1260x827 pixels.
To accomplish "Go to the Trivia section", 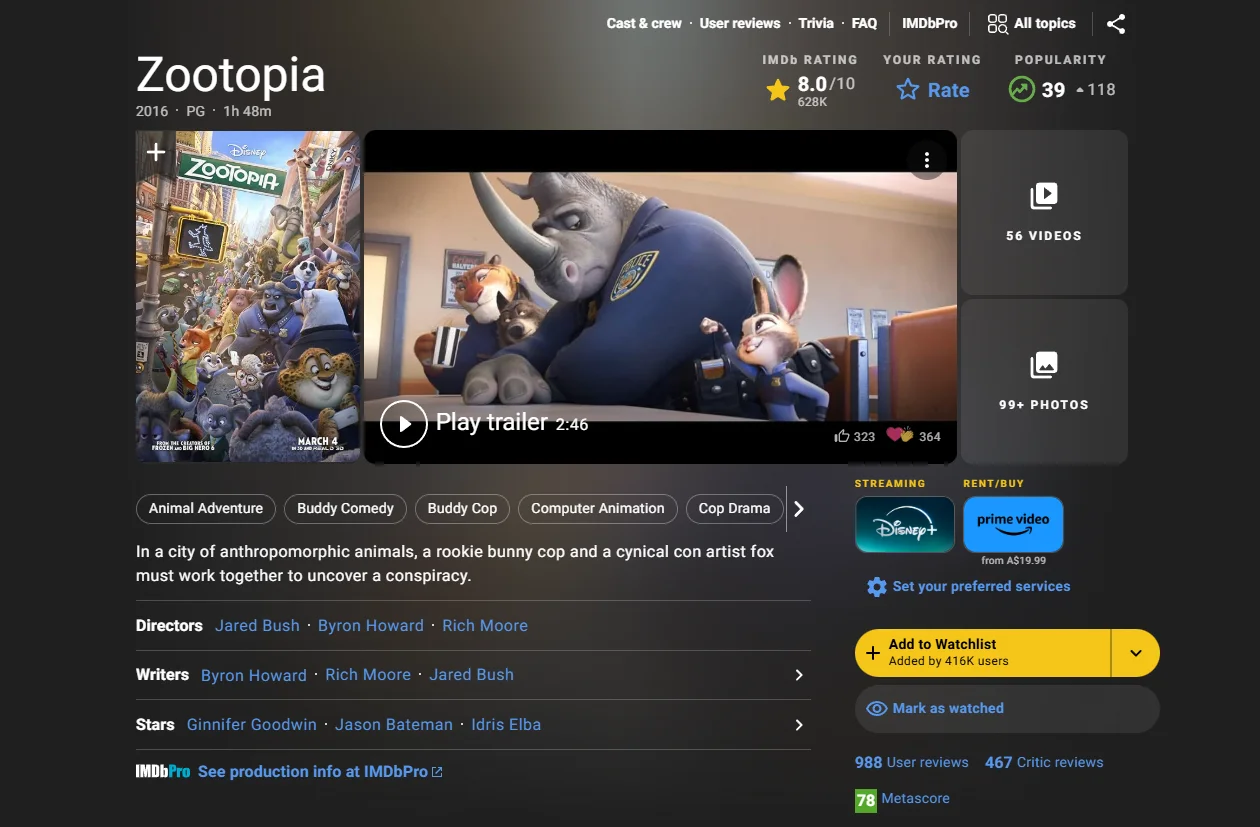I will [816, 23].
